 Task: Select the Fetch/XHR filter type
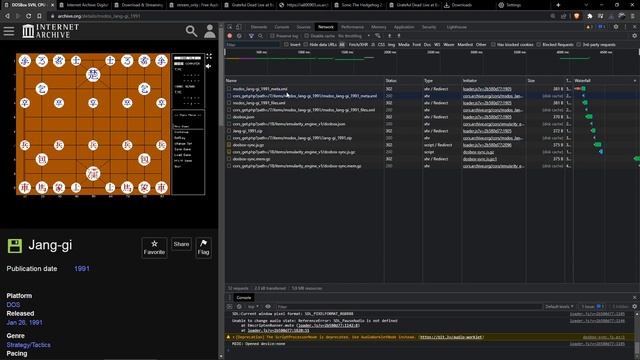coord(358,44)
